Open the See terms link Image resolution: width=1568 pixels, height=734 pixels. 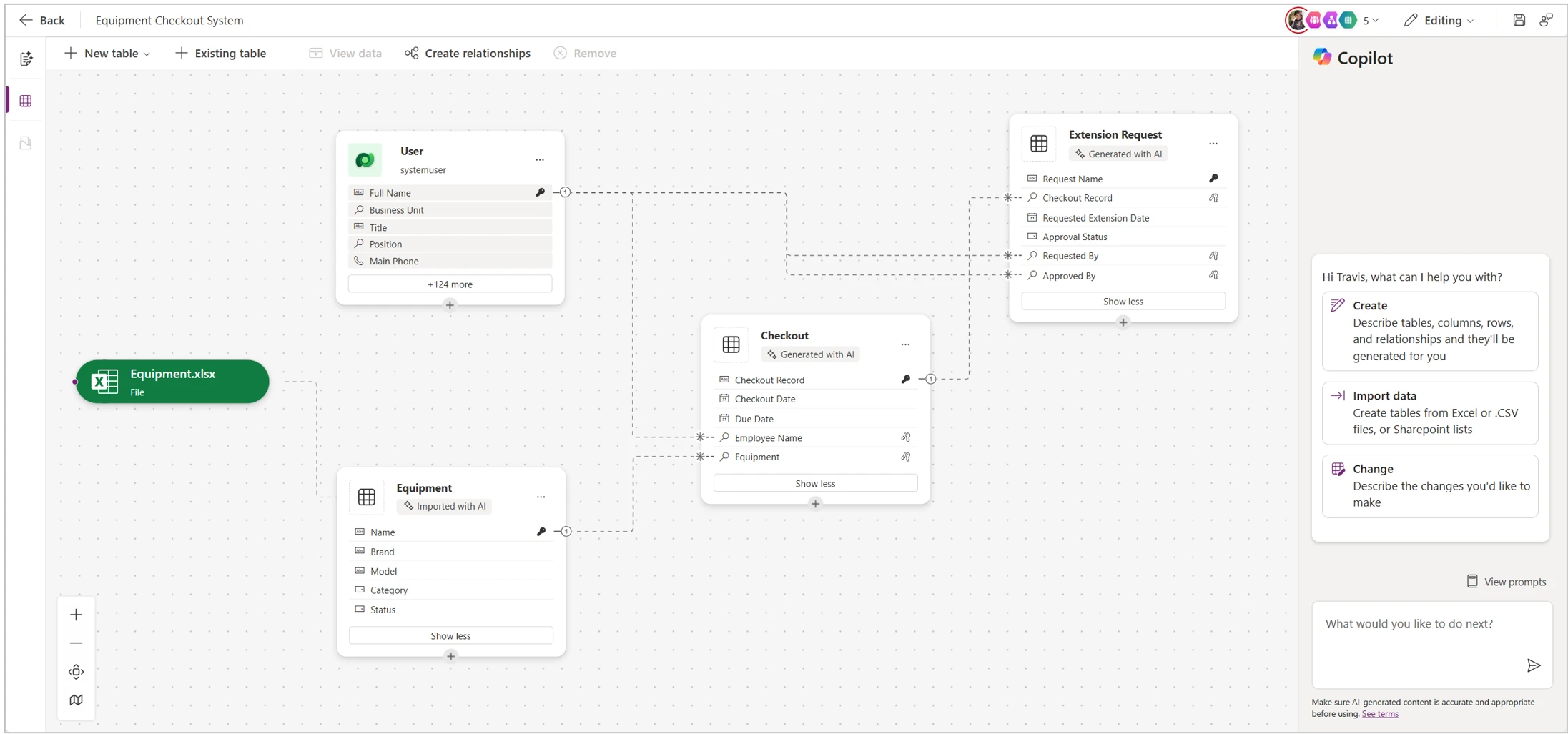(x=1379, y=714)
